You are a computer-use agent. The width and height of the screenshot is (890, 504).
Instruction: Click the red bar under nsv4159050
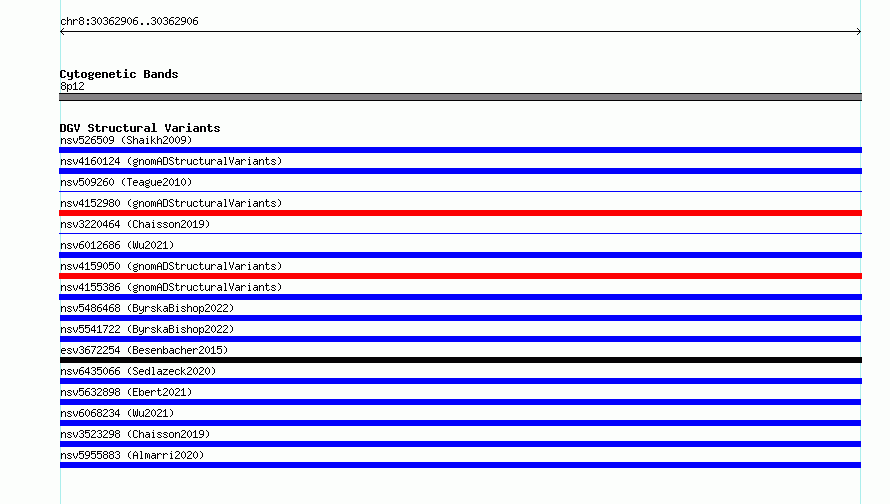pos(460,276)
